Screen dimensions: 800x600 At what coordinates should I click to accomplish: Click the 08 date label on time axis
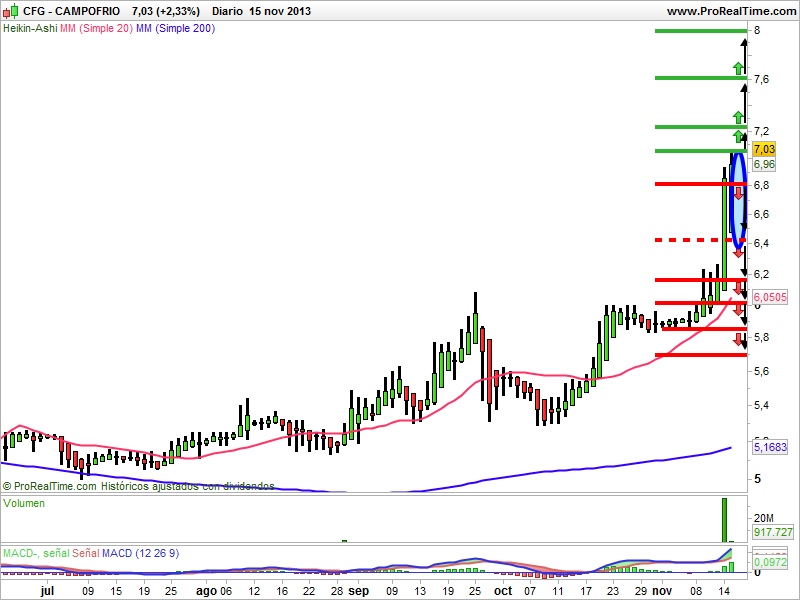696,591
